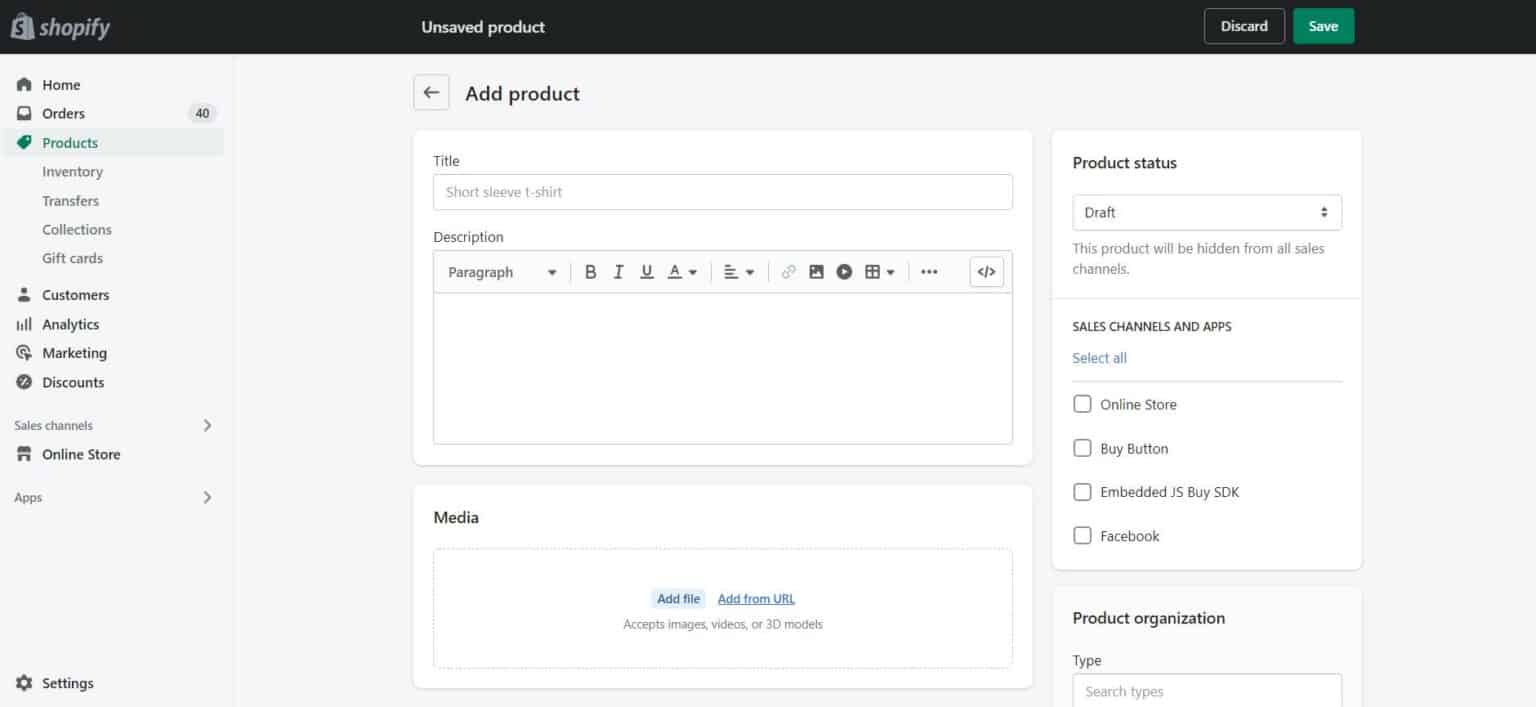Viewport: 1536px width, 707px height.
Task: Navigate to Gift cards in the sidebar
Action: tap(72, 258)
